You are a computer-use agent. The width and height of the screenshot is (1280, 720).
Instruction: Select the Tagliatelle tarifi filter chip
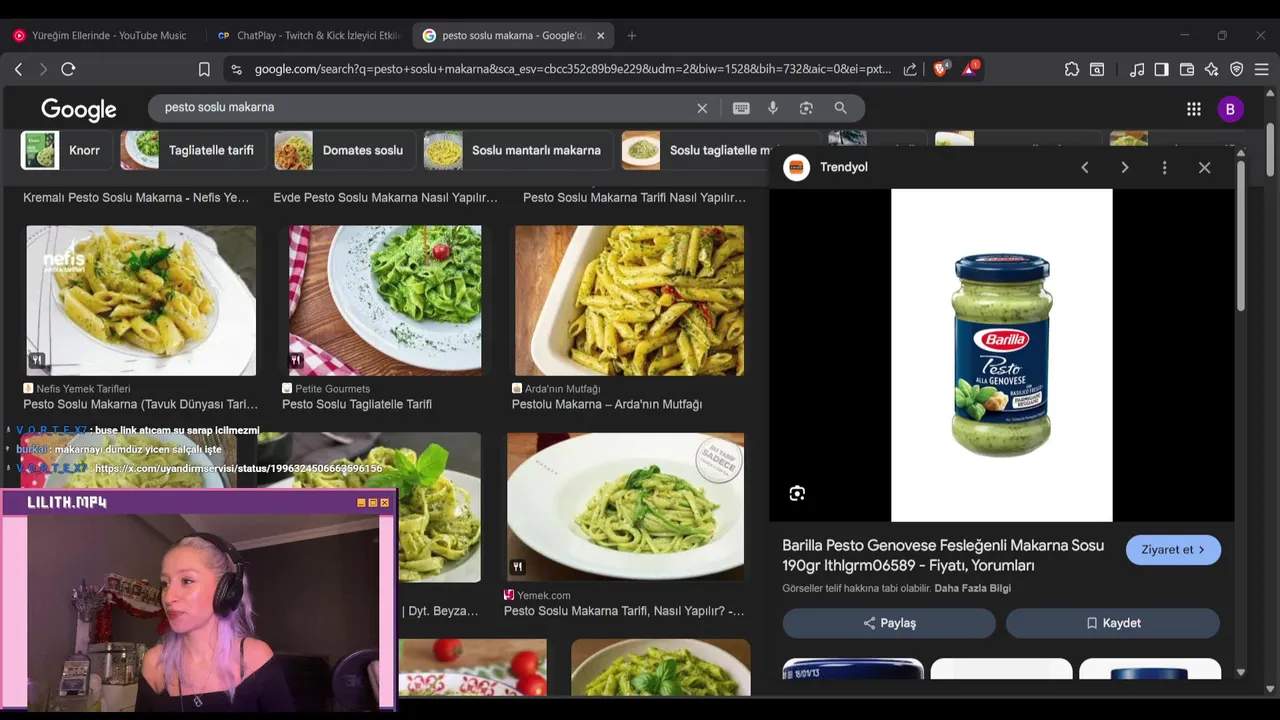tap(193, 150)
